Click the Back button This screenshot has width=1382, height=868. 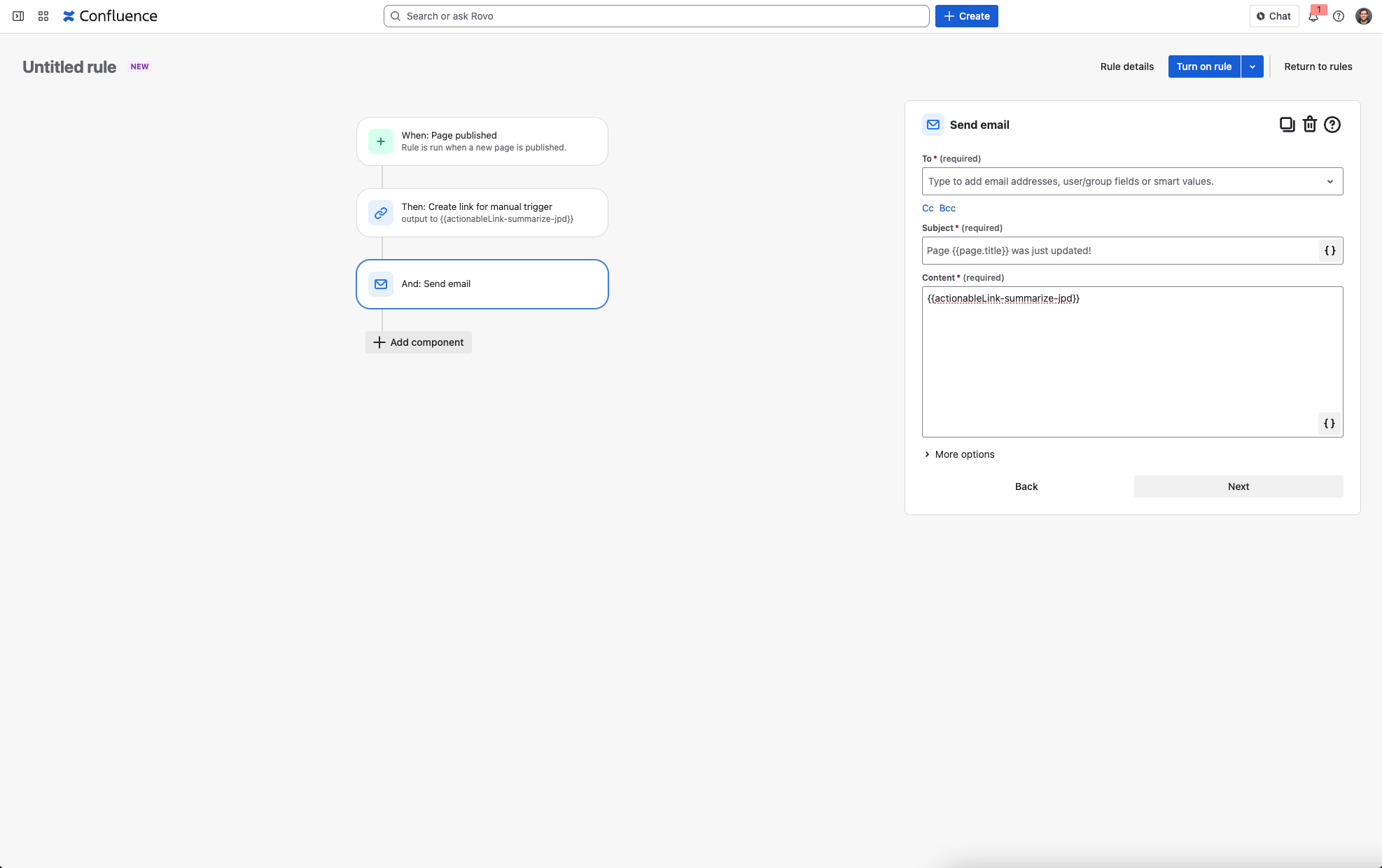click(1026, 486)
